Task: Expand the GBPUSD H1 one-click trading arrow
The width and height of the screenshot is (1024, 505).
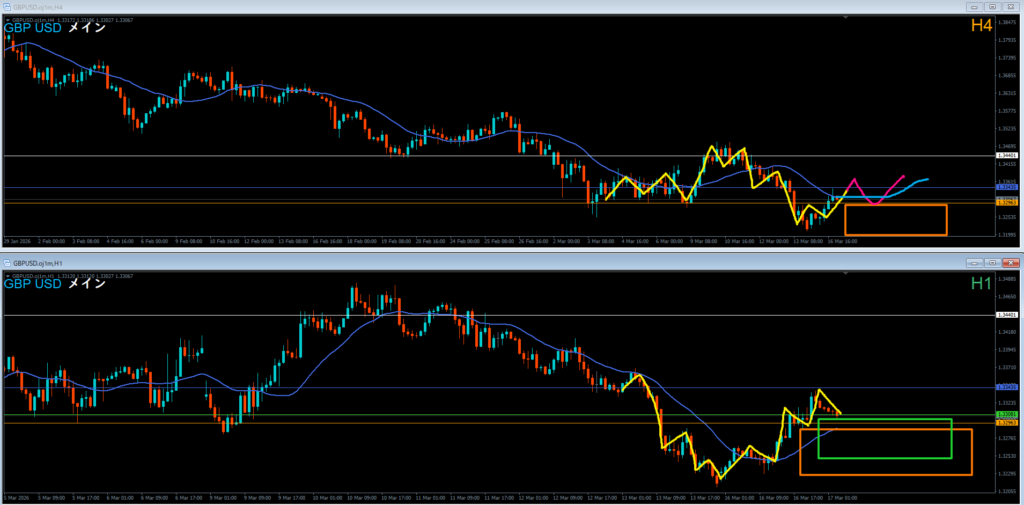Action: 8,273
